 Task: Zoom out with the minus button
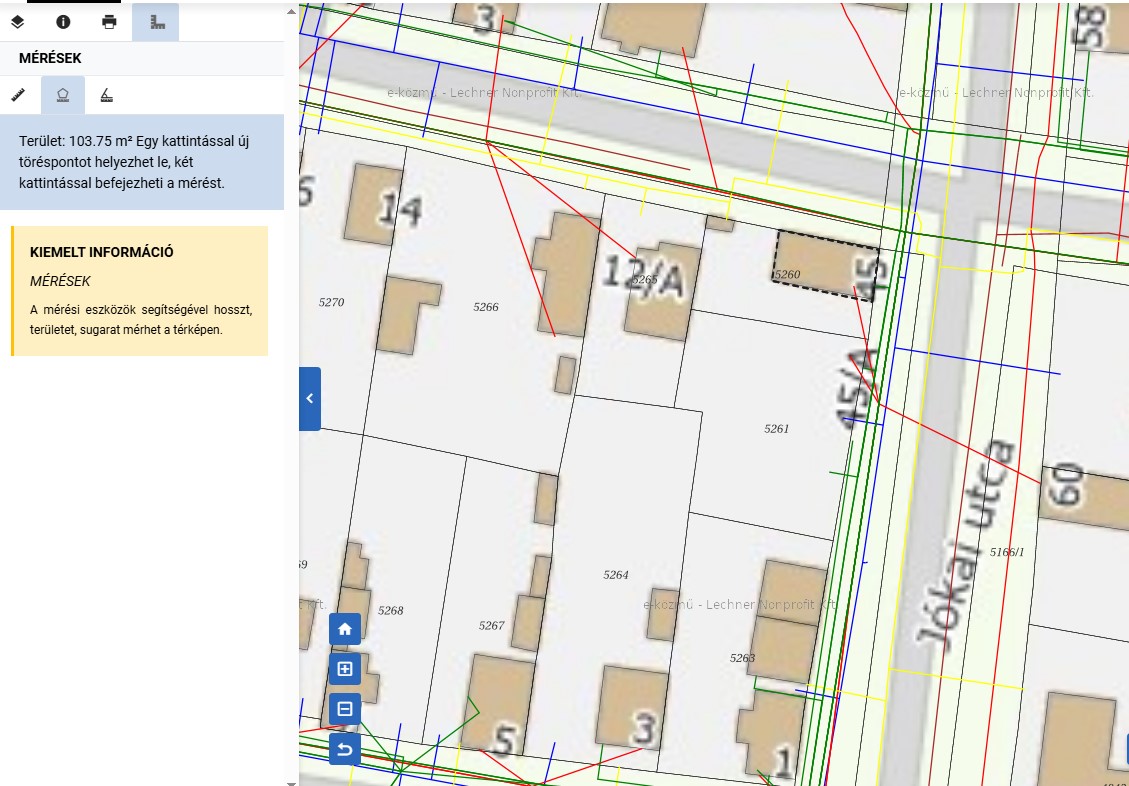click(x=345, y=709)
